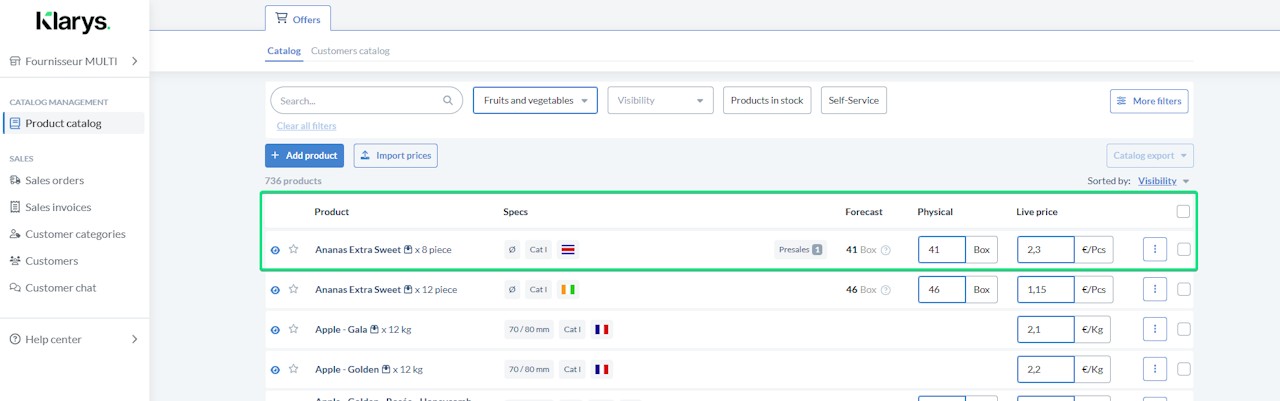Favorite Ananas Extra Sweet x 8 piece

293,249
